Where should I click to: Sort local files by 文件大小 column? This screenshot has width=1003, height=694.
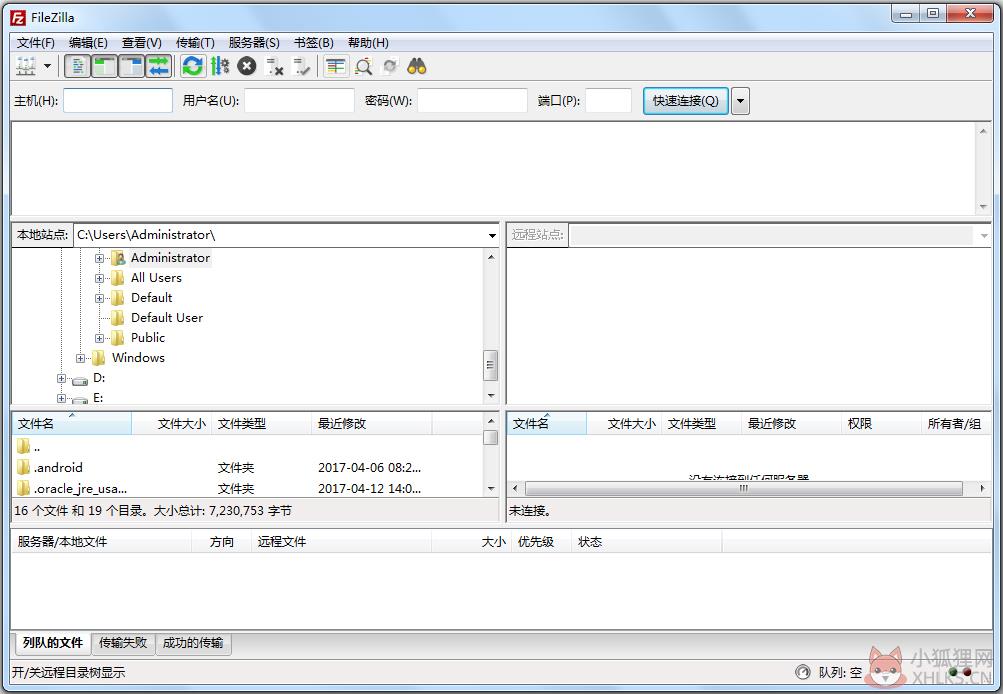pos(171,423)
